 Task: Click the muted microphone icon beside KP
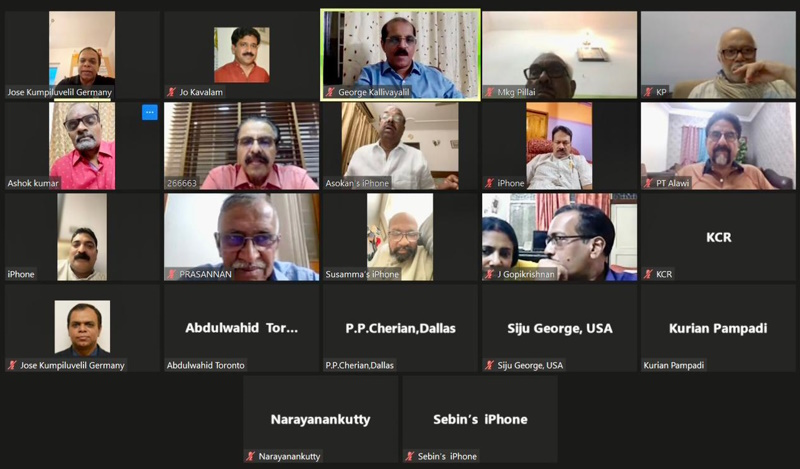pos(648,92)
